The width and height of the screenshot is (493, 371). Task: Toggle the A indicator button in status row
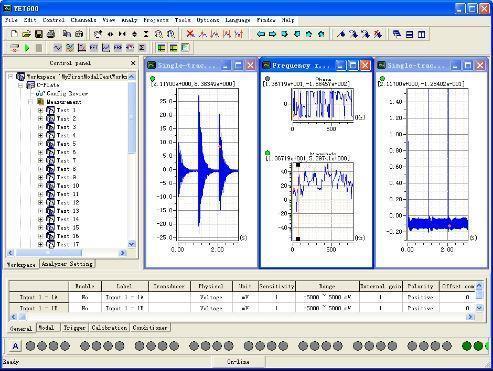[15, 346]
